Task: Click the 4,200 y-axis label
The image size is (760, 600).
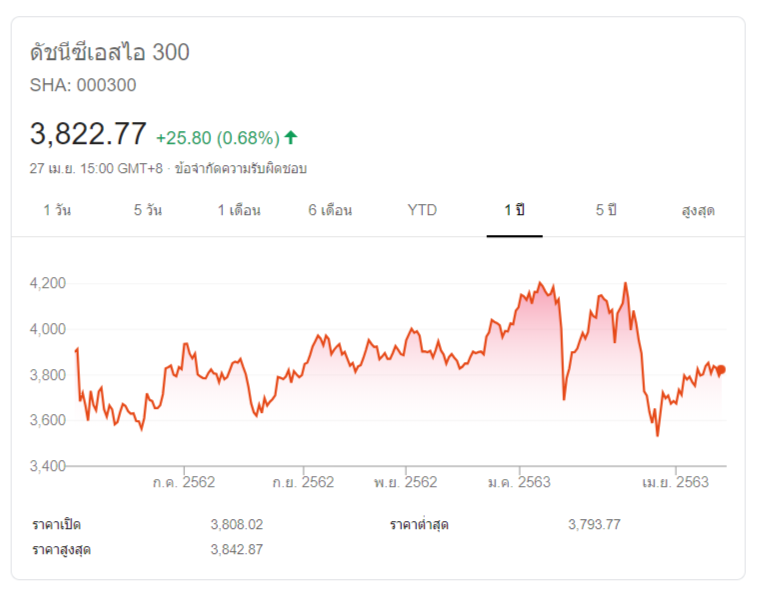Action: click(x=48, y=283)
